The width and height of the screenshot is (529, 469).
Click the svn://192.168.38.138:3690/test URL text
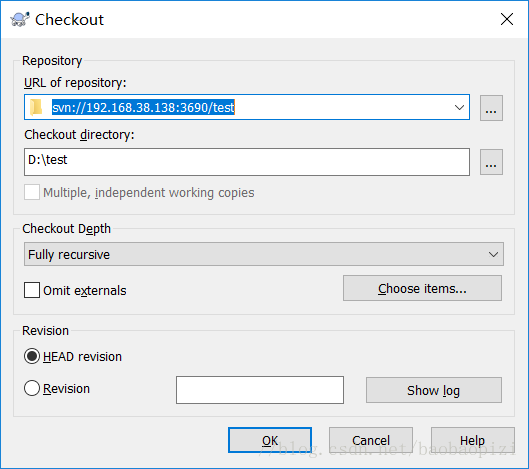point(143,108)
